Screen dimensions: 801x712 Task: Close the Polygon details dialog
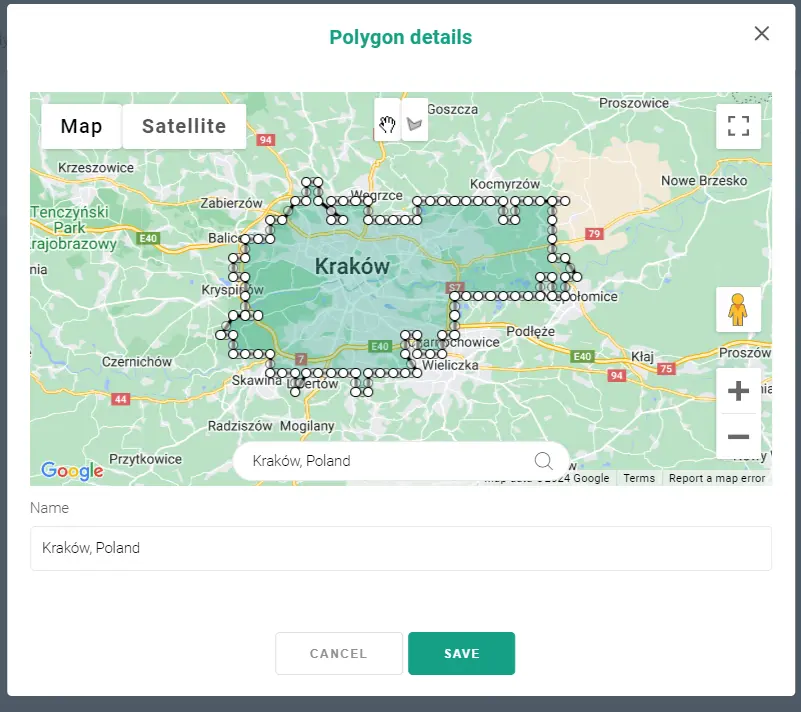coord(762,34)
